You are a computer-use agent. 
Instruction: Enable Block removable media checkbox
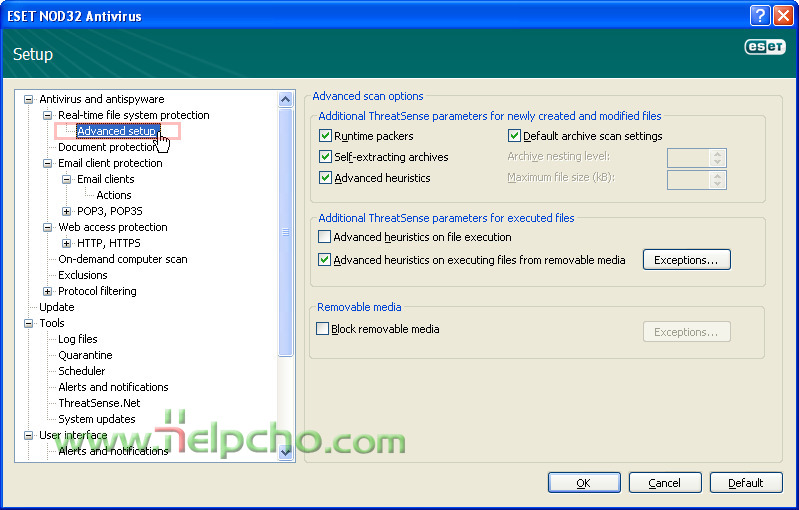tap(323, 329)
